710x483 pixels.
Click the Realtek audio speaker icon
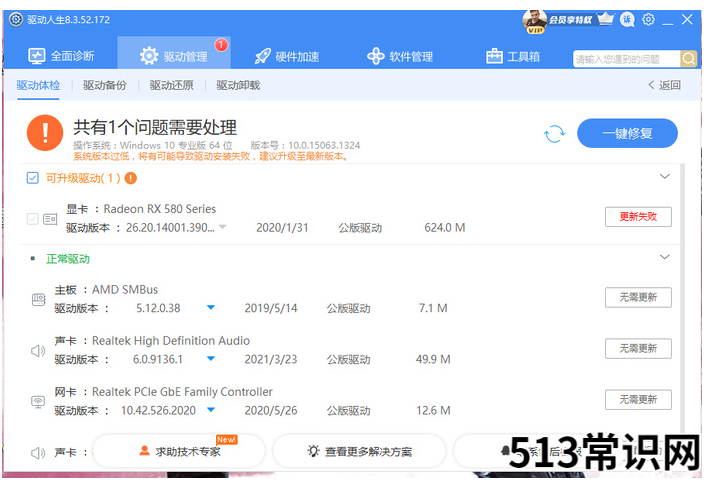tap(38, 350)
